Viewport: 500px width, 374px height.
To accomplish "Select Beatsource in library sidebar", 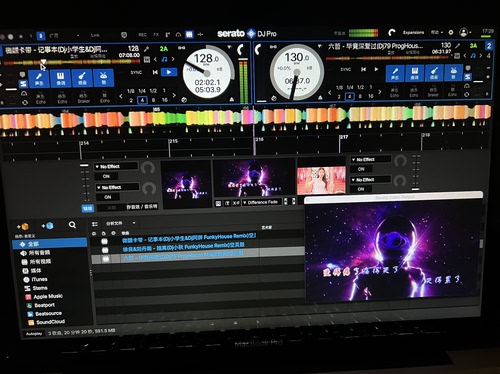I will tap(44, 314).
